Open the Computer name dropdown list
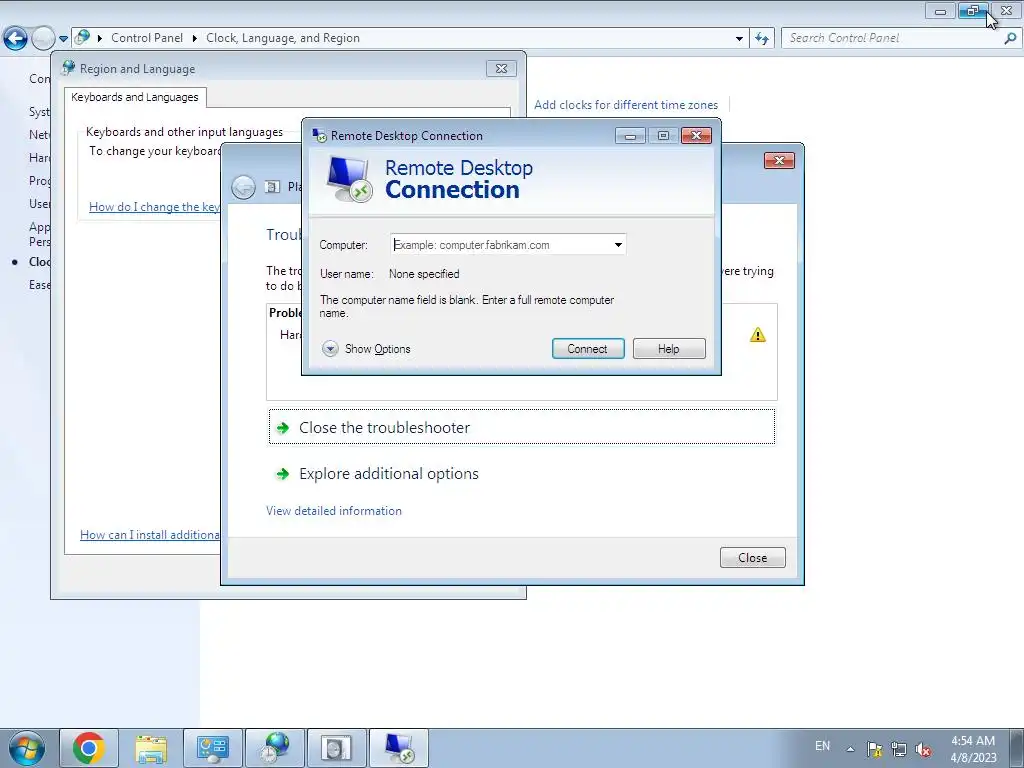The image size is (1024, 768). [x=618, y=245]
